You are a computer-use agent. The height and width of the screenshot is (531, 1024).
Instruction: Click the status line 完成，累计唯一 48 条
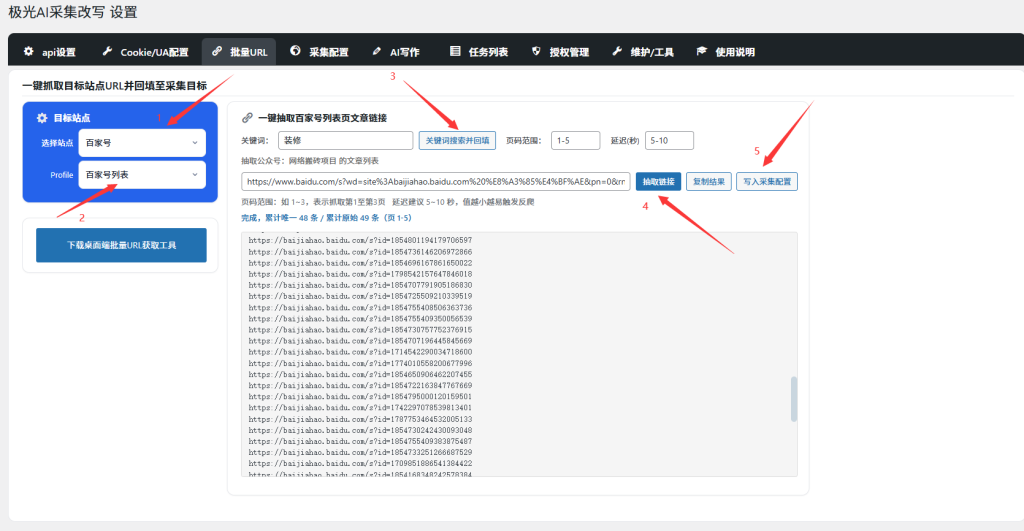[327, 218]
